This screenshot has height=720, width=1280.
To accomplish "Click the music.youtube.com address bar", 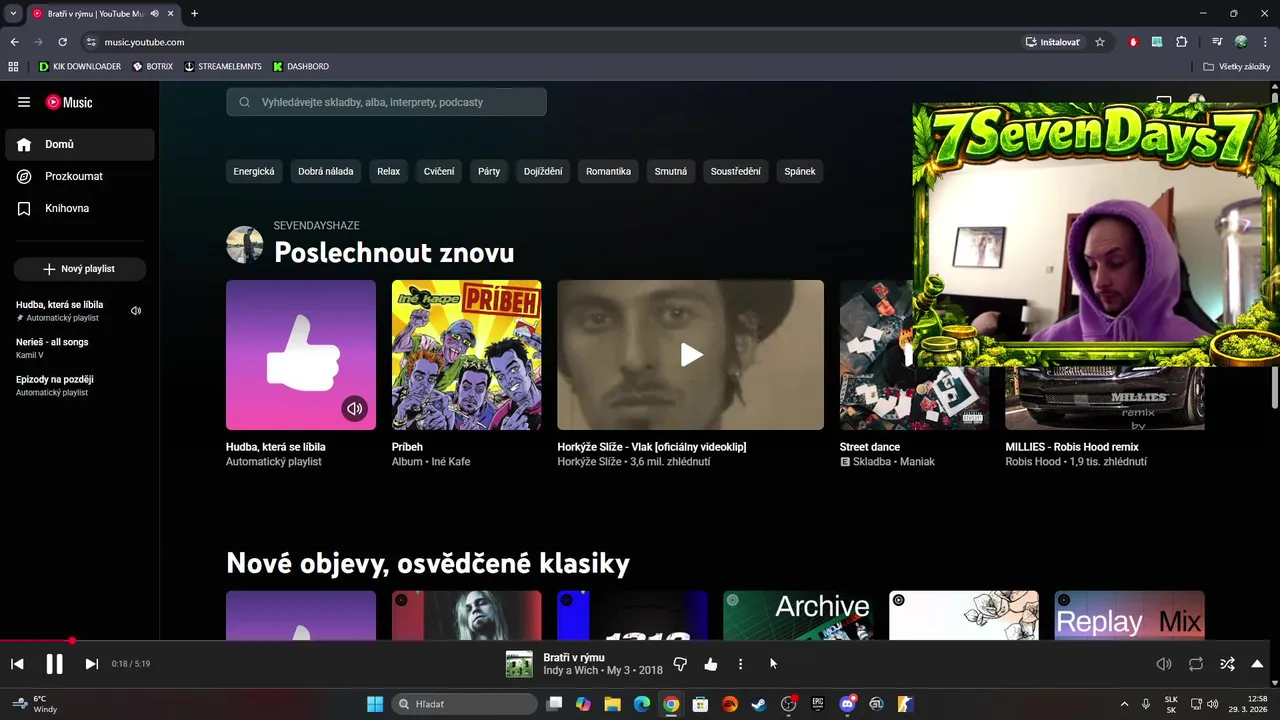I will pos(550,42).
